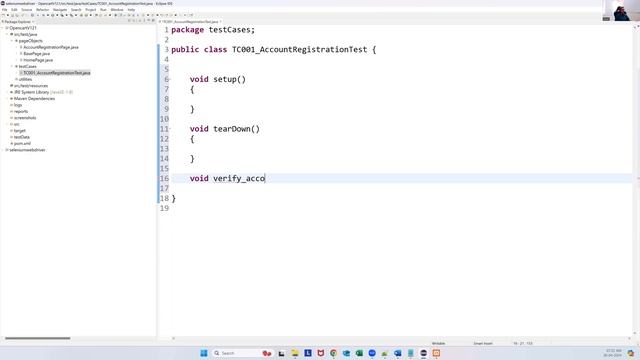
Task: Open the Project menu
Action: (x=91, y=9)
